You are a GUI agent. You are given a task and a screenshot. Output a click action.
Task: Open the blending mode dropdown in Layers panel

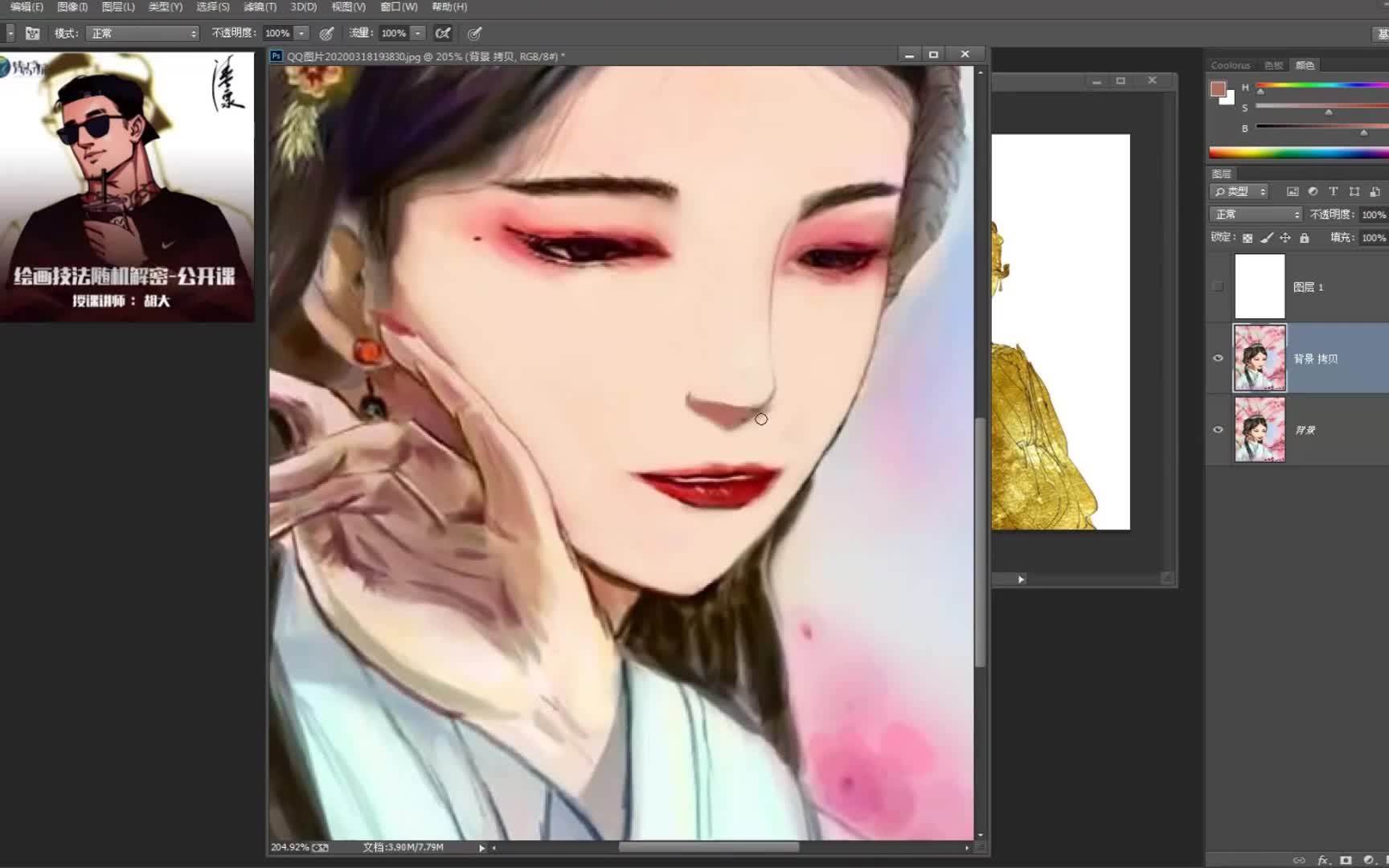click(1256, 215)
